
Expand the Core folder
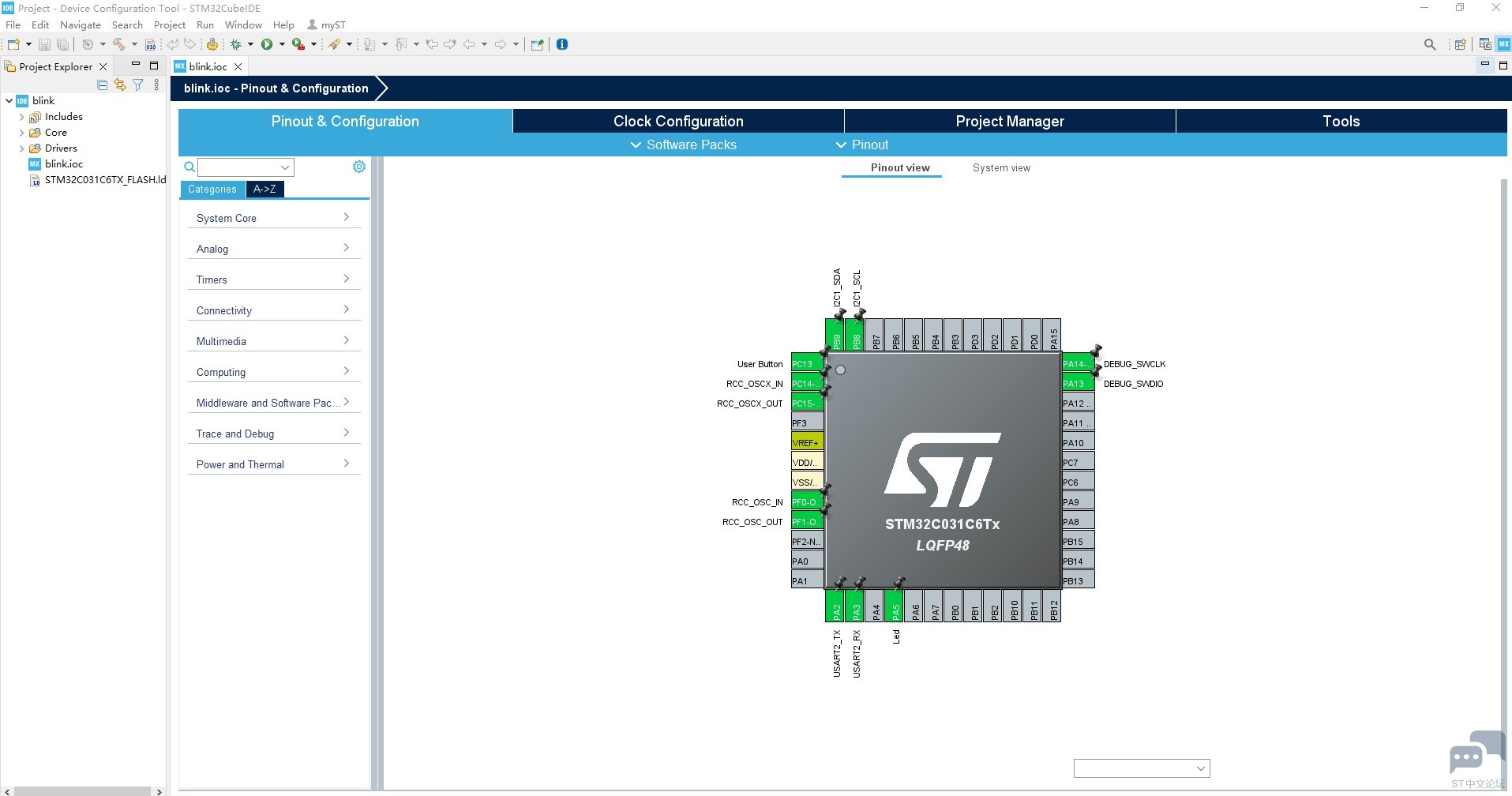point(21,133)
